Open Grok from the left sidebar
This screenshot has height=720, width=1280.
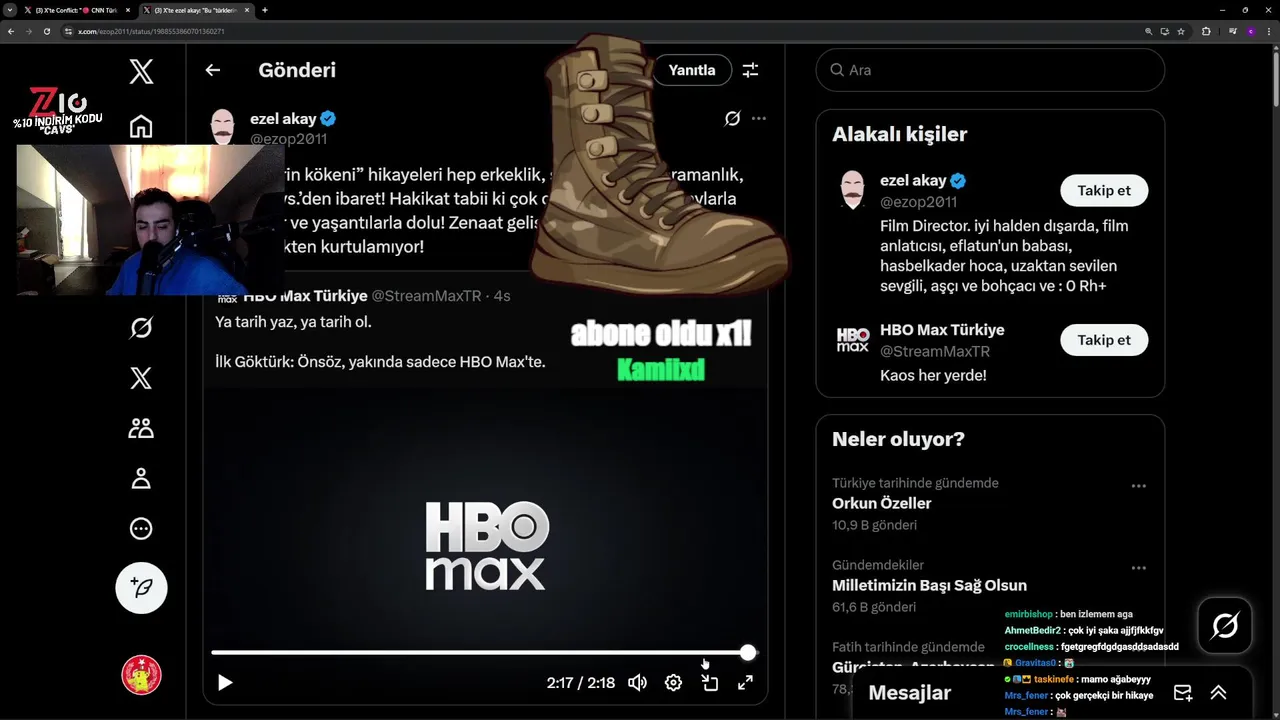[x=141, y=328]
